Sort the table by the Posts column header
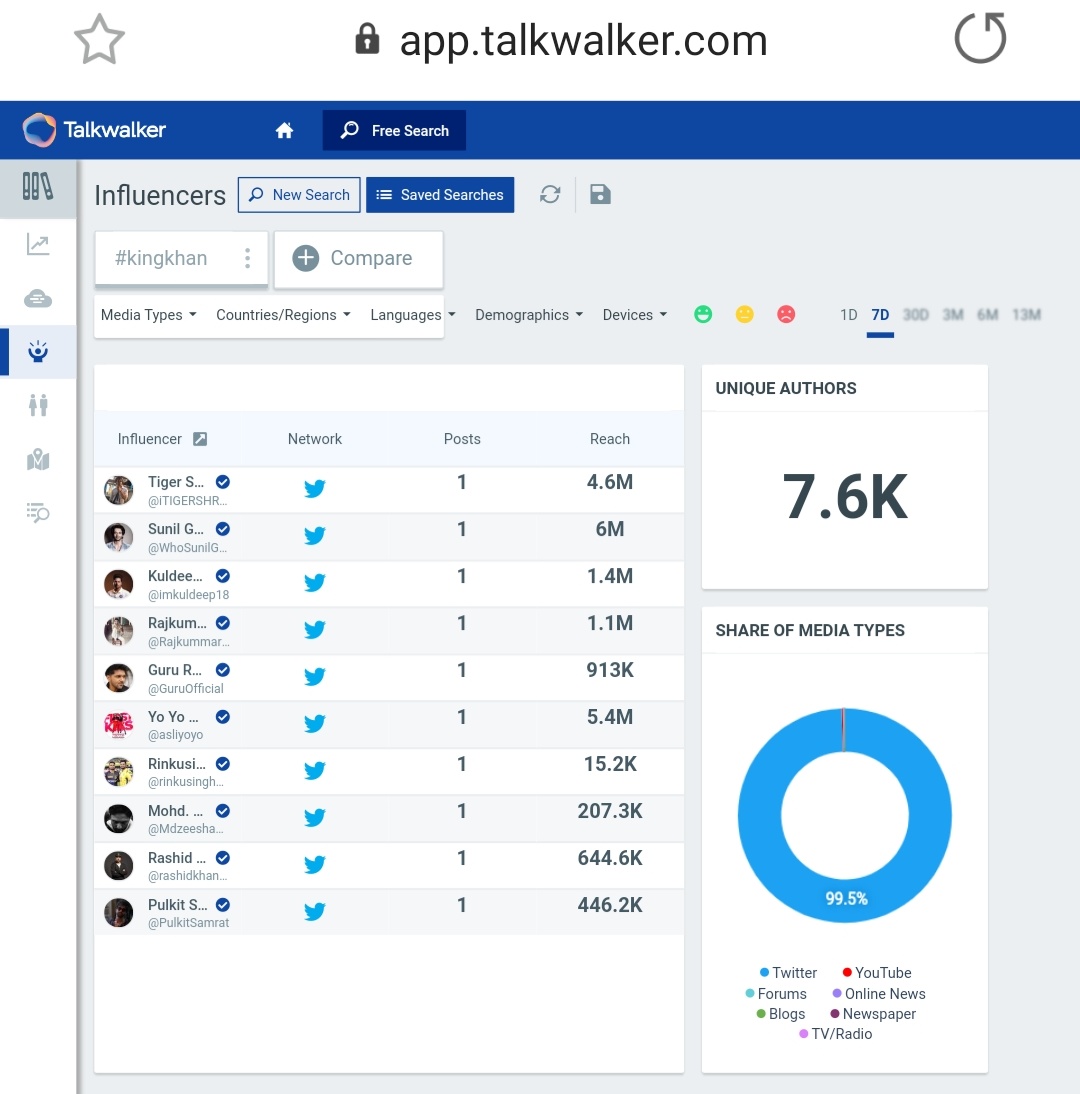This screenshot has height=1094, width=1080. pyautogui.click(x=462, y=439)
